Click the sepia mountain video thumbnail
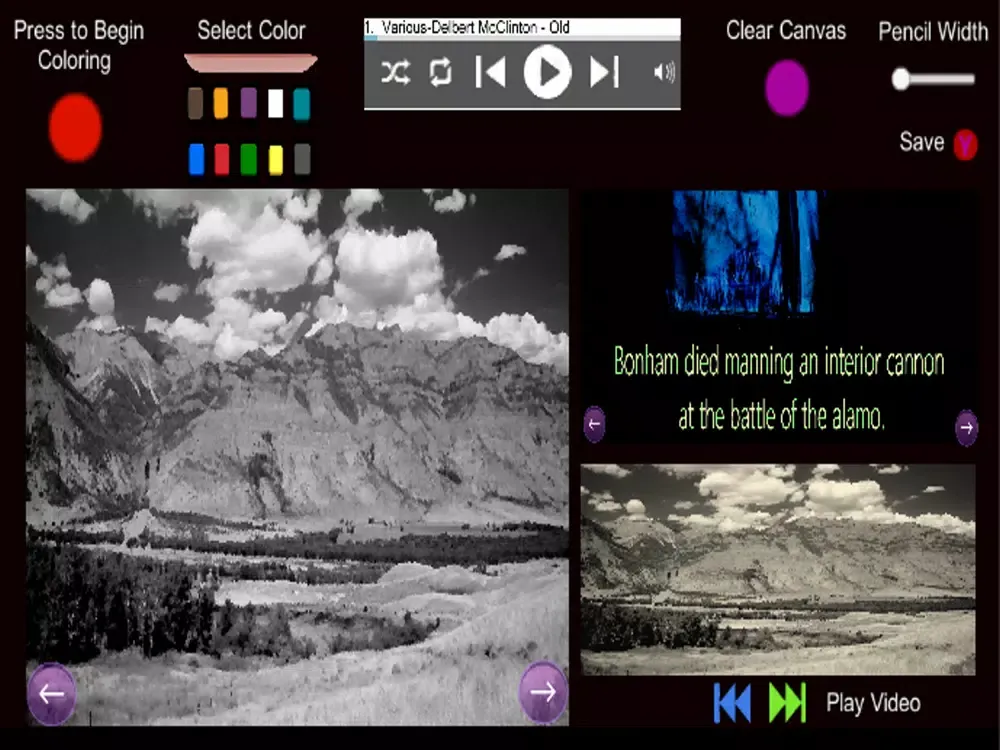The width and height of the screenshot is (1000, 750). click(777, 570)
